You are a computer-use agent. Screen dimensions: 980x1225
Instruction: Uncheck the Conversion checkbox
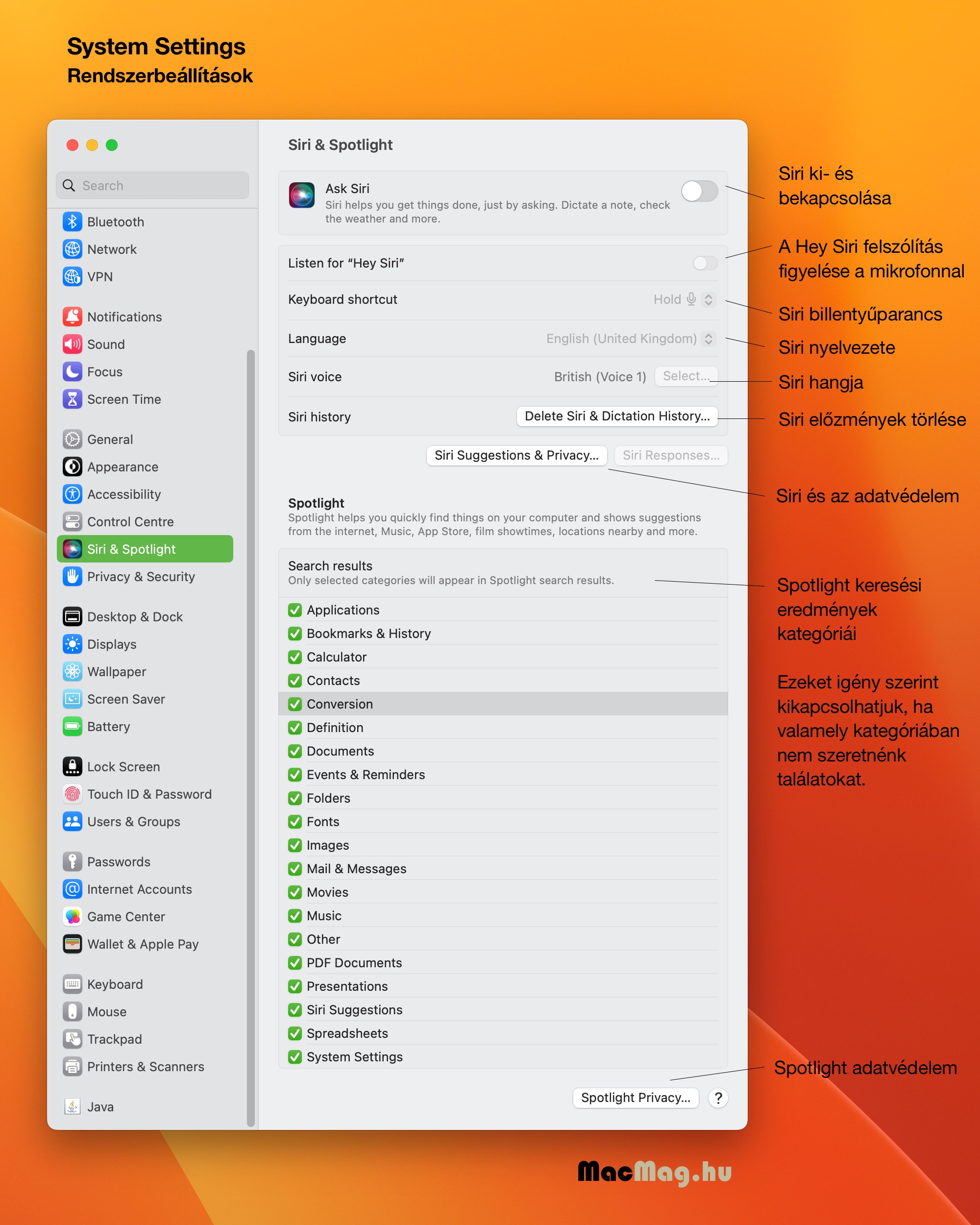(x=295, y=704)
